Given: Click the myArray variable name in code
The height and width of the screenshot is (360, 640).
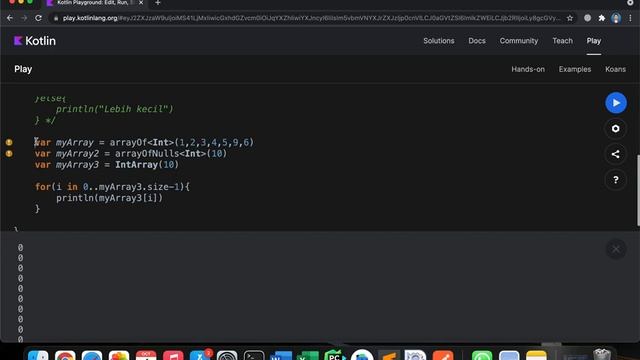Looking at the screenshot, I should (75, 142).
